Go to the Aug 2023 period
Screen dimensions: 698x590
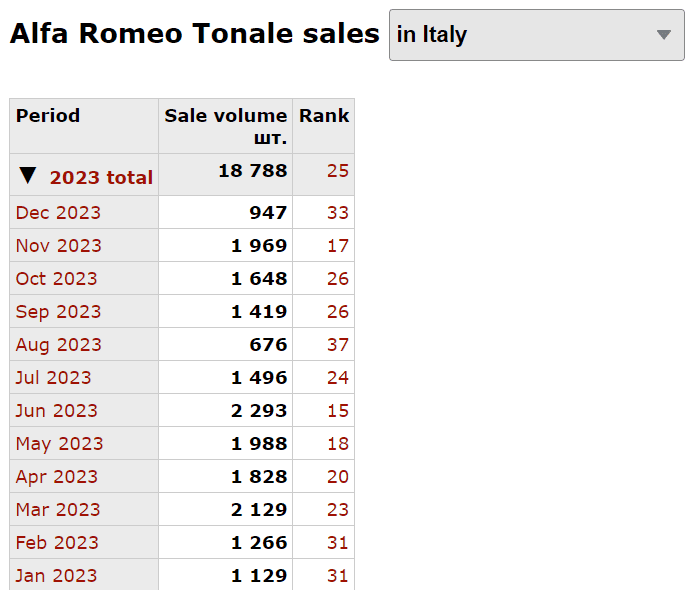click(59, 345)
